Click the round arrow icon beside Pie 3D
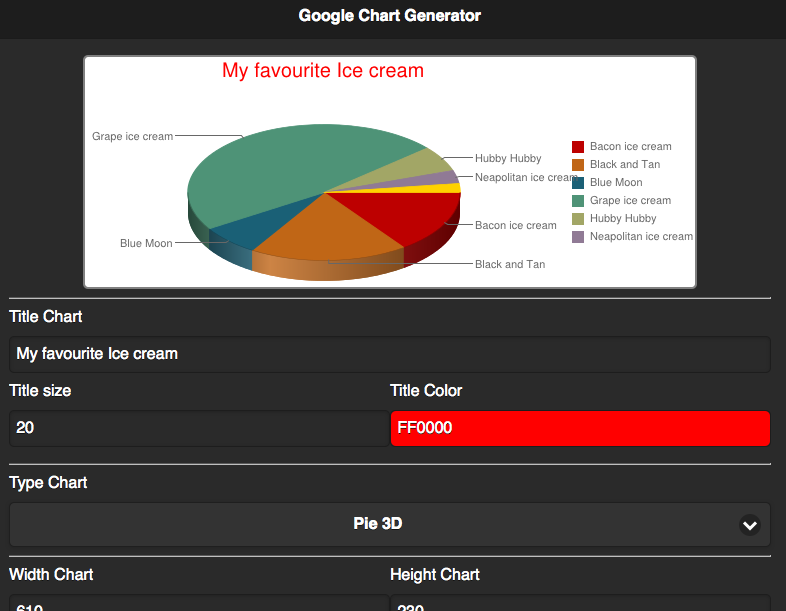 click(749, 524)
